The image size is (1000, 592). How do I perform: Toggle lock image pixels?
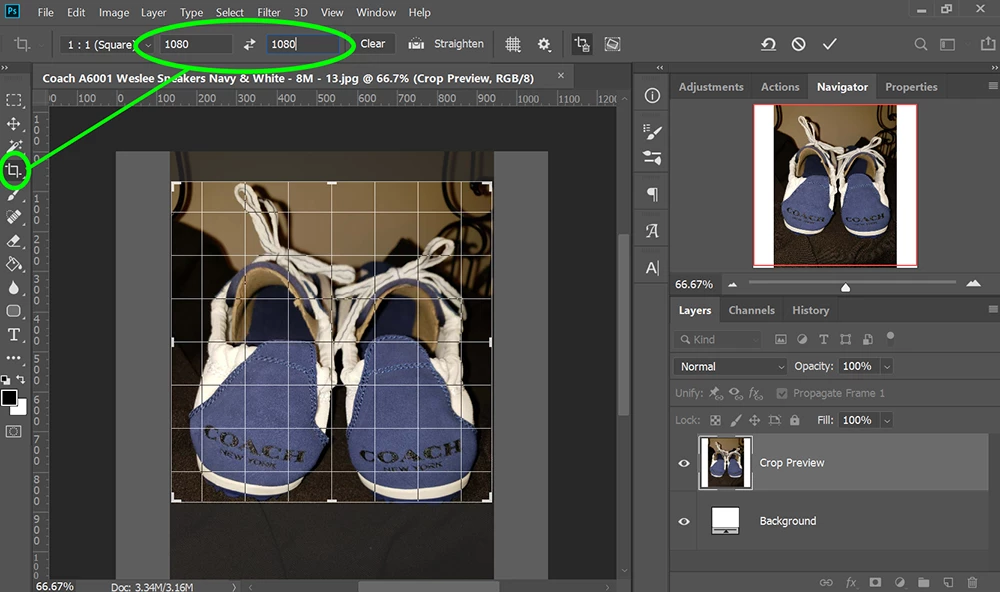[x=735, y=420]
